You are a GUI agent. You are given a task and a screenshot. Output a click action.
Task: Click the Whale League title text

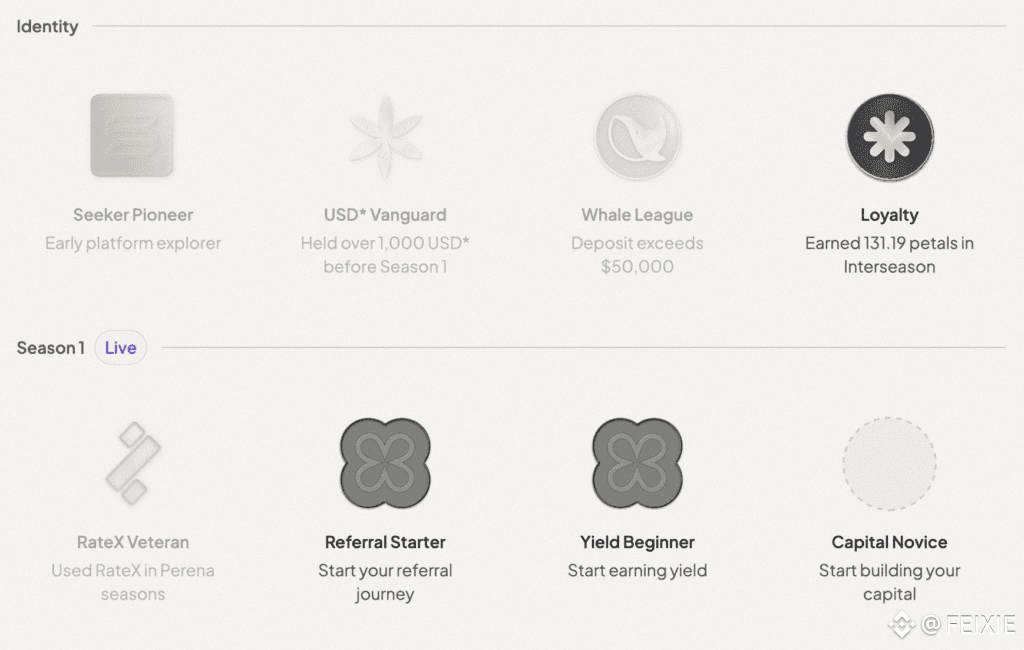pos(637,215)
